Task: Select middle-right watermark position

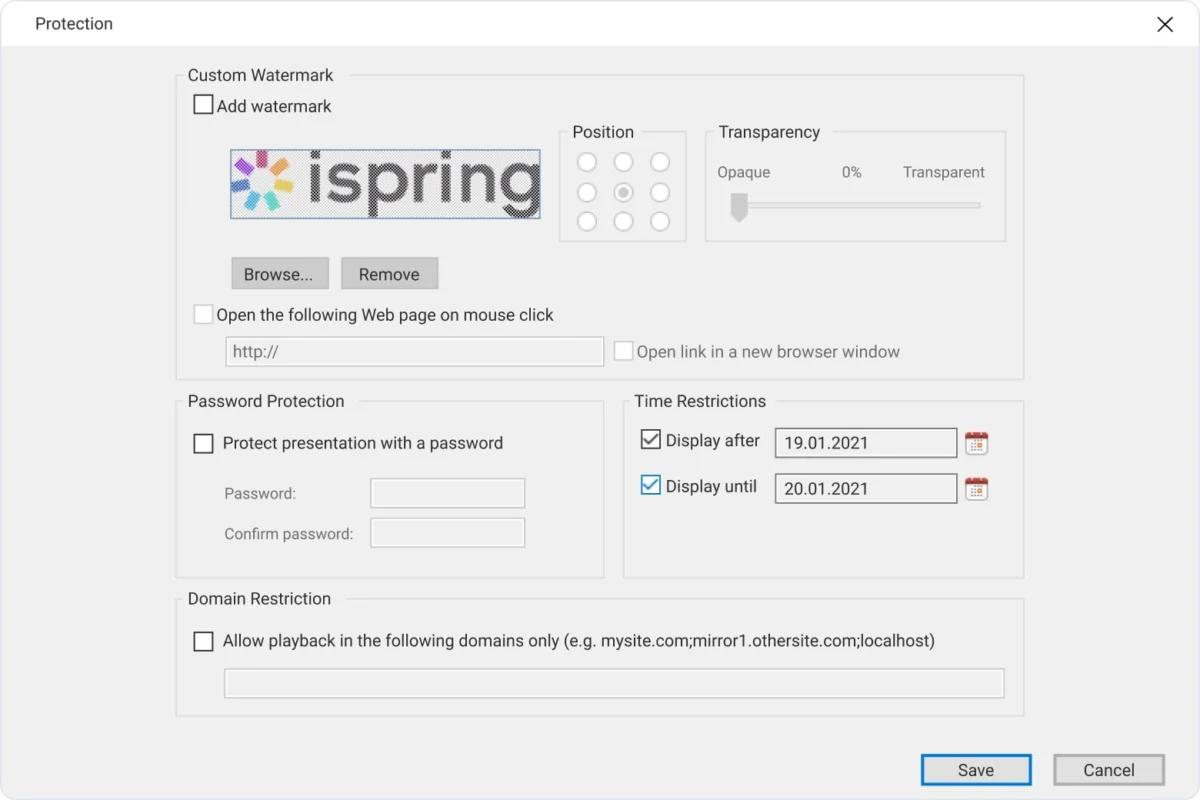Action: [660, 192]
